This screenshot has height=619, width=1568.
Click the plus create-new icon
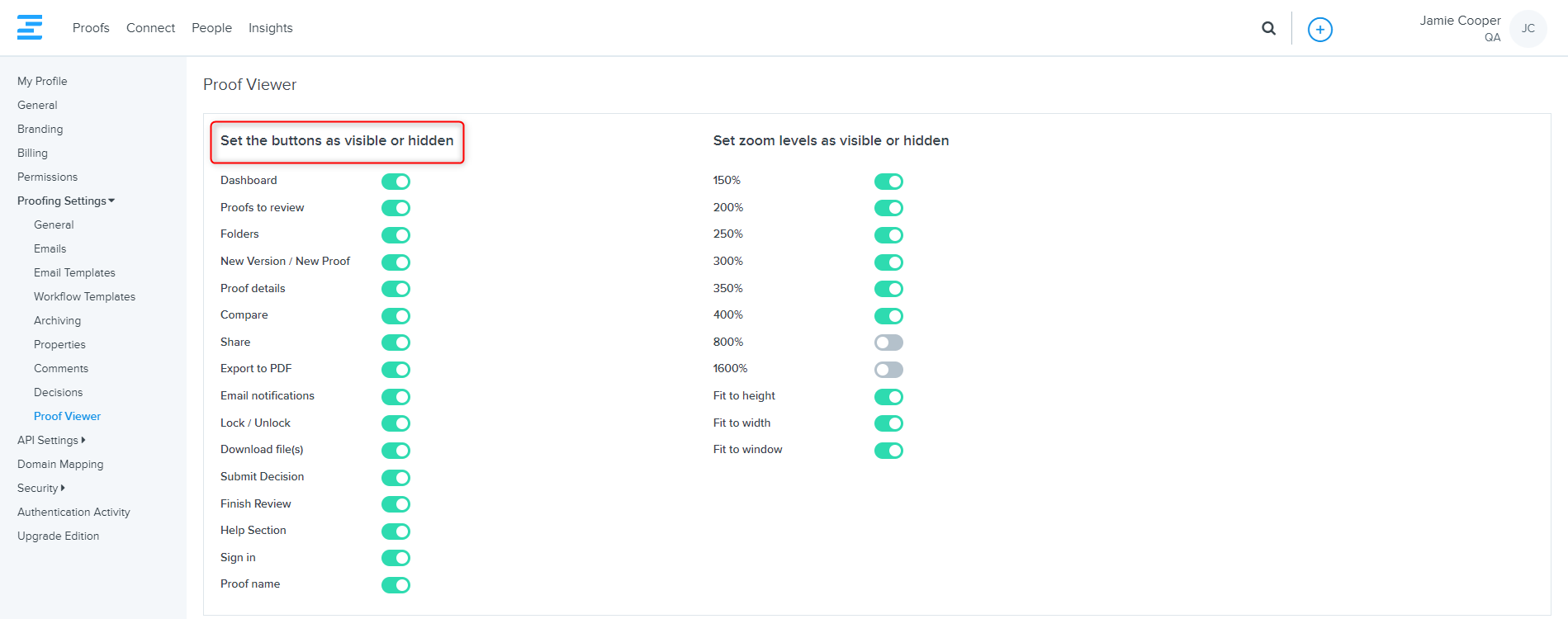[x=1320, y=30]
